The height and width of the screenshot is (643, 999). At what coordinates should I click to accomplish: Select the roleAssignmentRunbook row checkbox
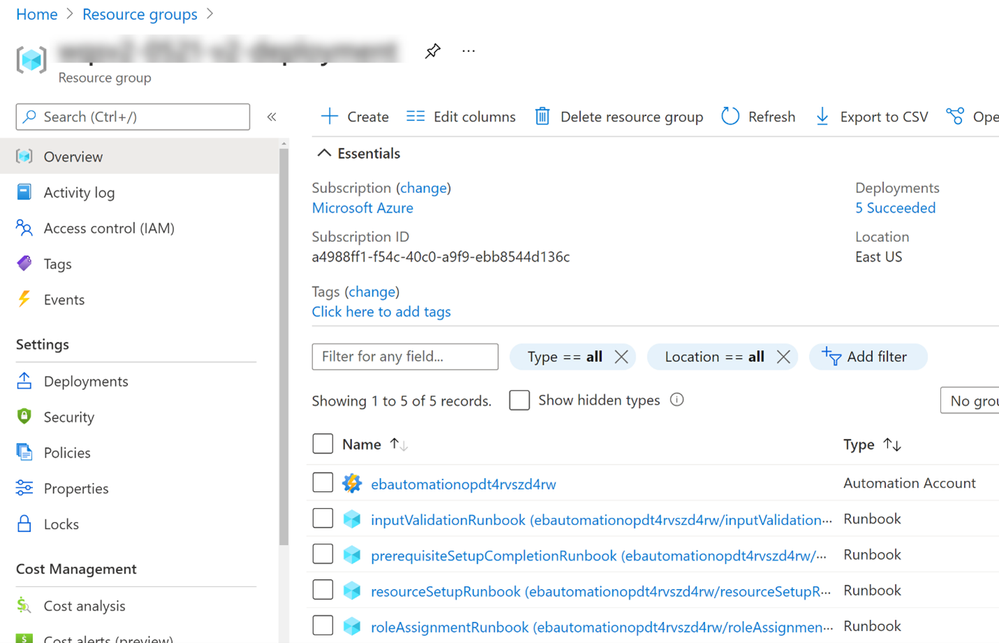coord(323,625)
